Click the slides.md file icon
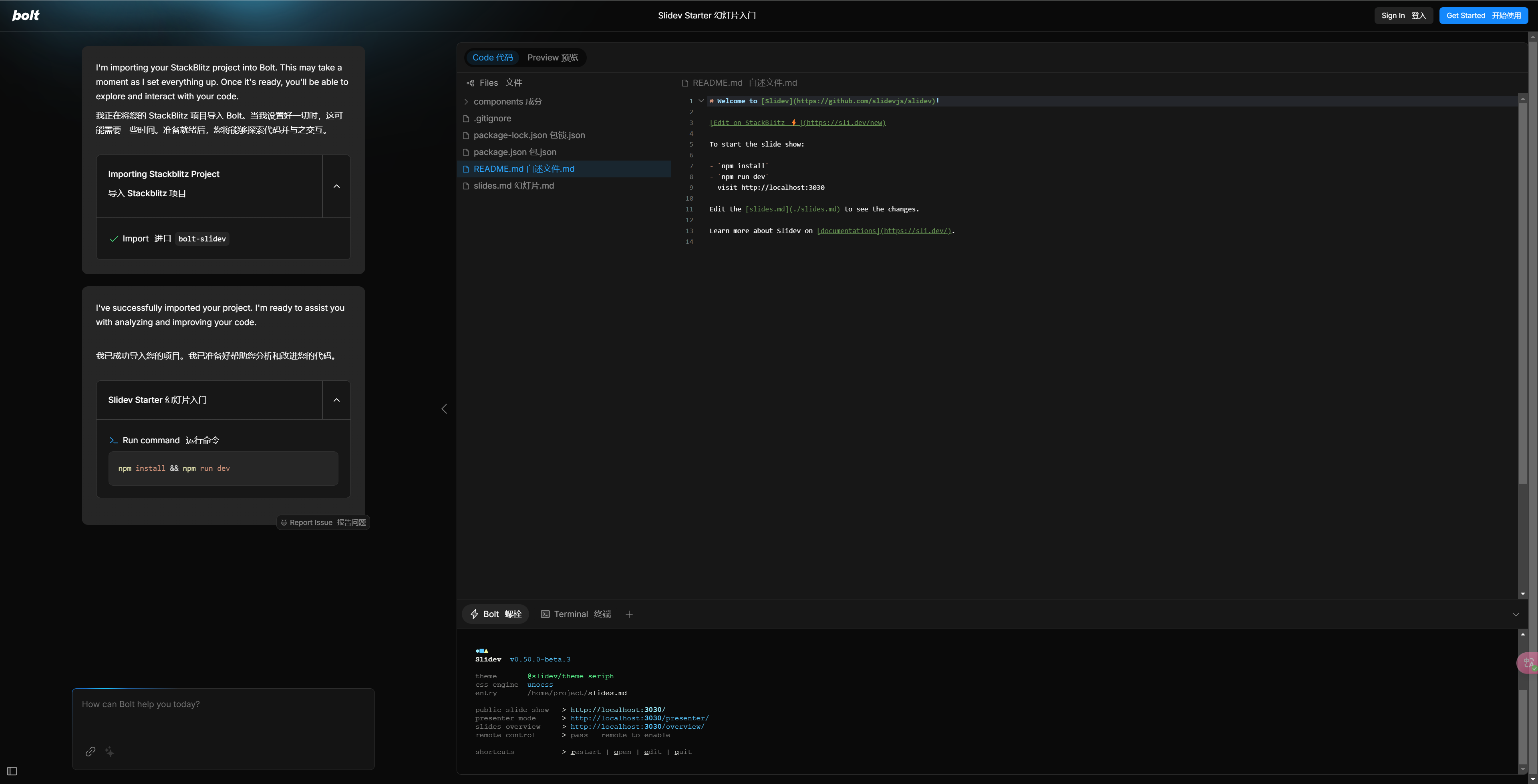This screenshot has height=784, width=1538. point(466,186)
